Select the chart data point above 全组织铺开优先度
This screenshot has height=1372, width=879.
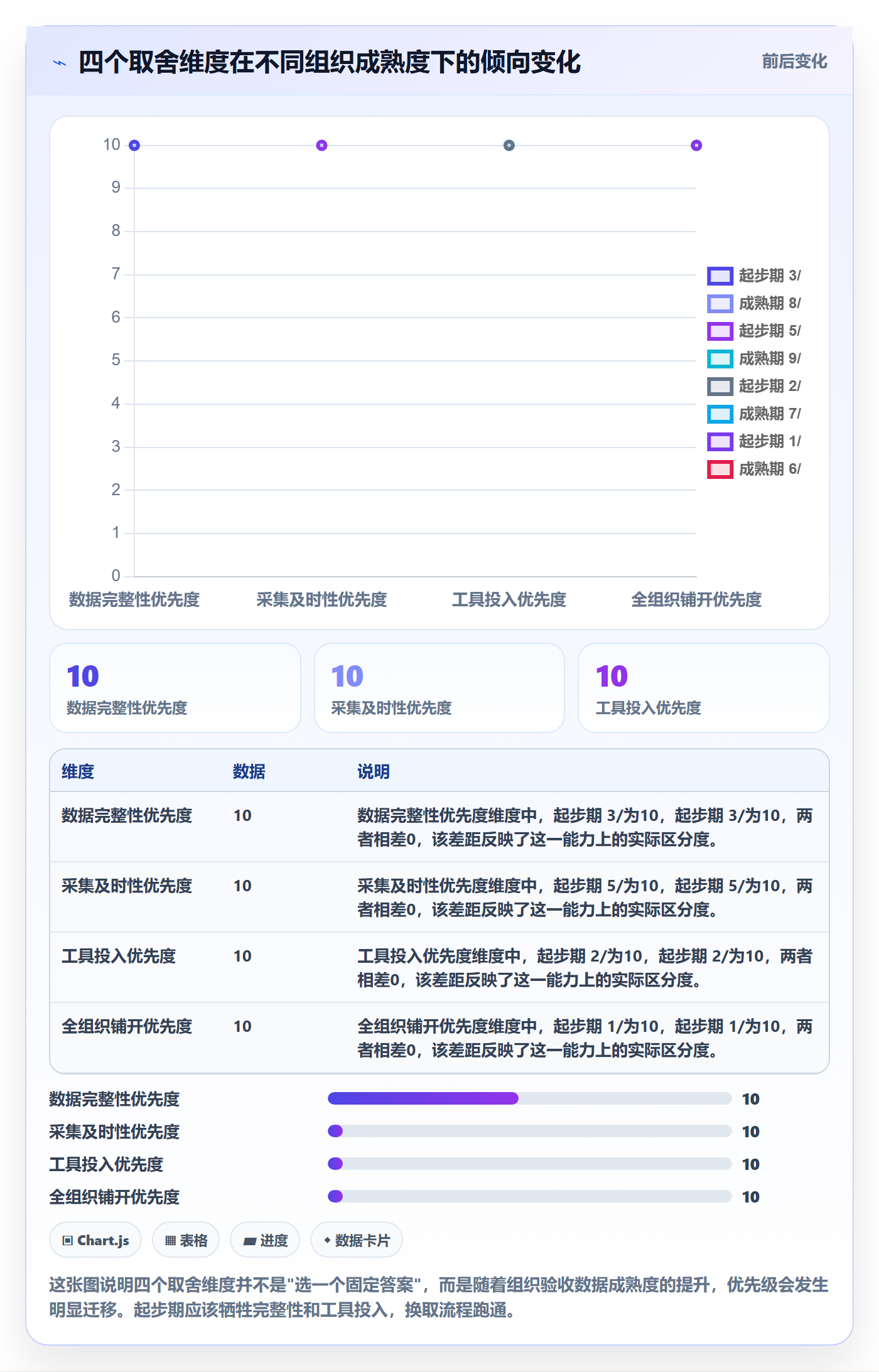[x=696, y=146]
